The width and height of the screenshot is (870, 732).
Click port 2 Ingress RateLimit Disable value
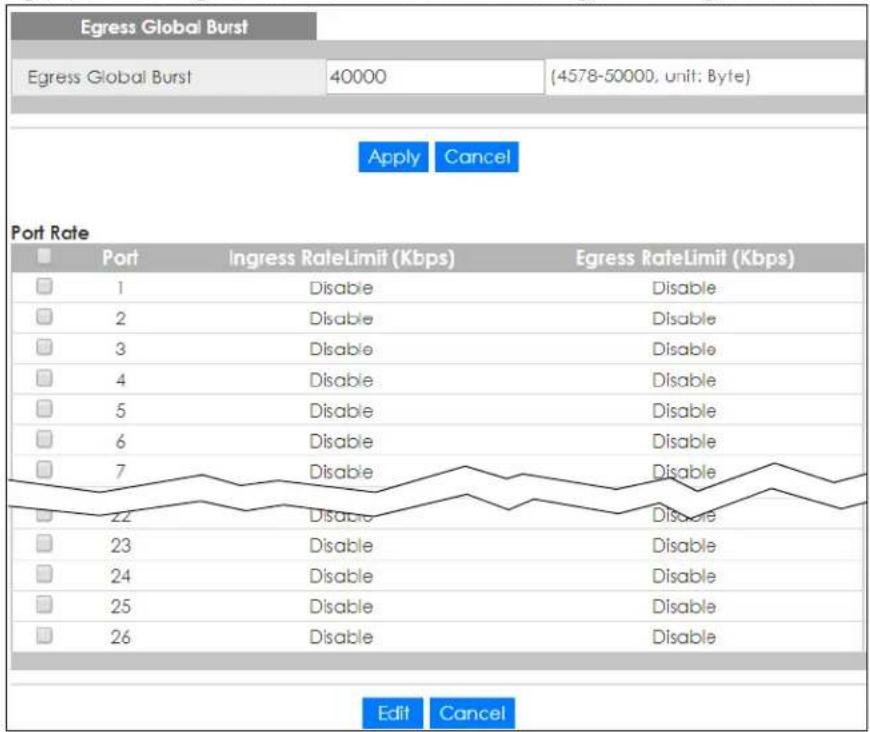point(341,319)
